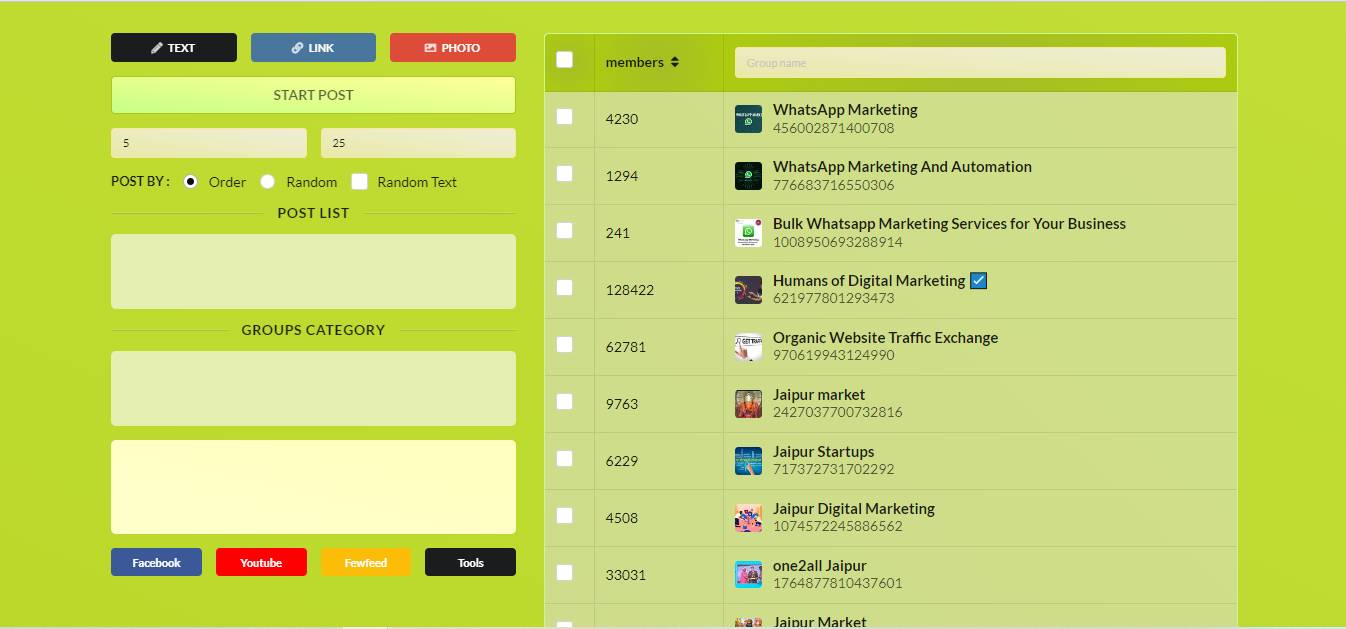Toggle the select-all groups checkbox in header
The image size is (1346, 629).
(564, 59)
